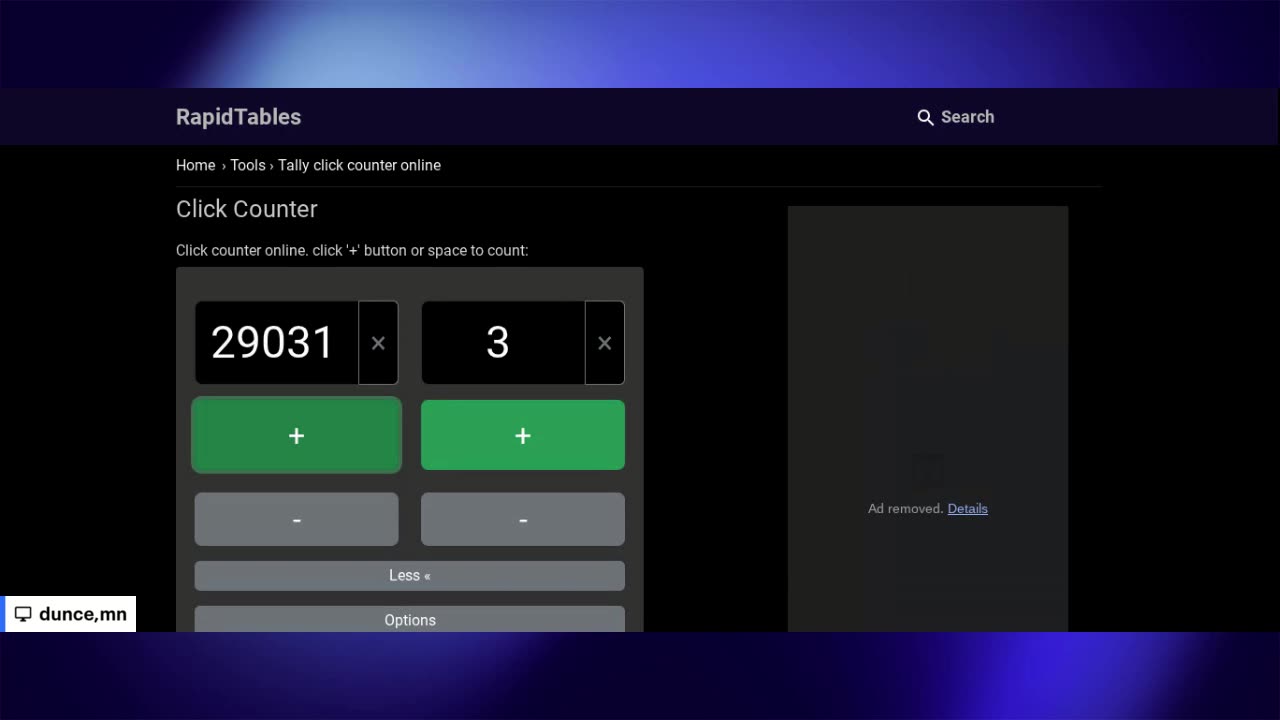Increment the 29031 counter with its plus
This screenshot has height=720, width=1280.
click(296, 435)
